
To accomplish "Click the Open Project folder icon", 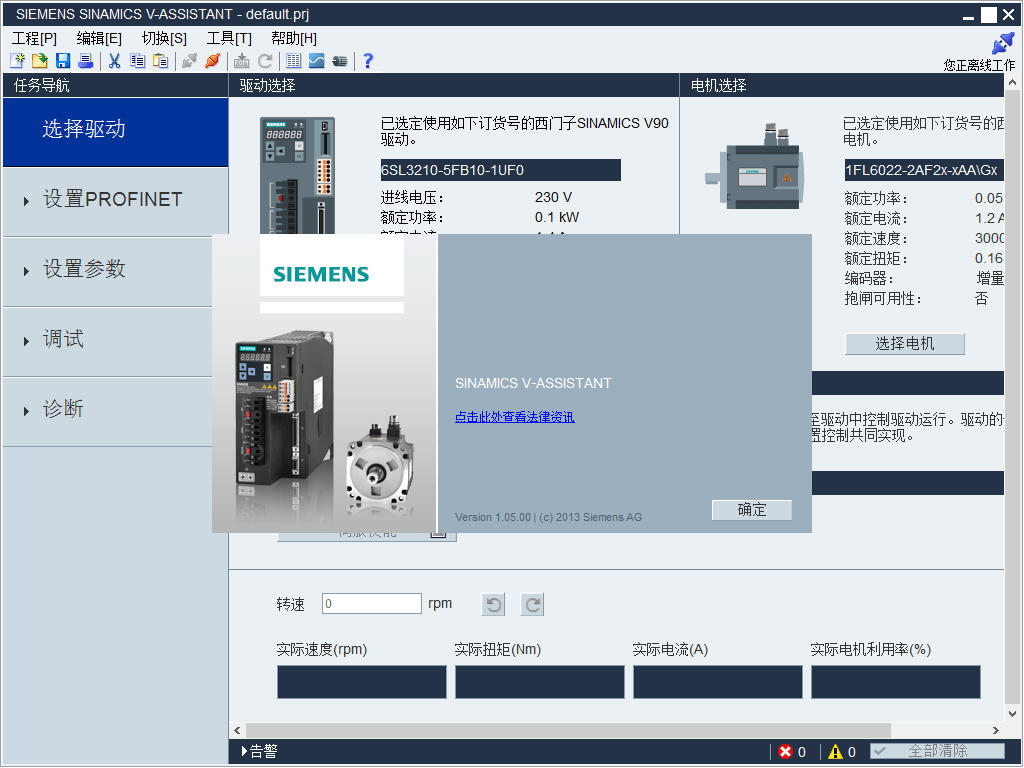I will pyautogui.click(x=40, y=61).
